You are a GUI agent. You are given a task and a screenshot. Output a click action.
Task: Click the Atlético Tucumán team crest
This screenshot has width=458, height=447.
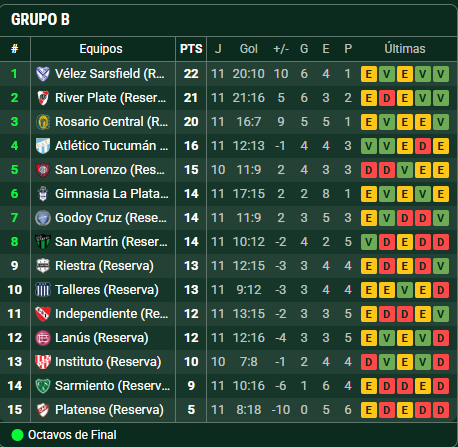(x=43, y=146)
